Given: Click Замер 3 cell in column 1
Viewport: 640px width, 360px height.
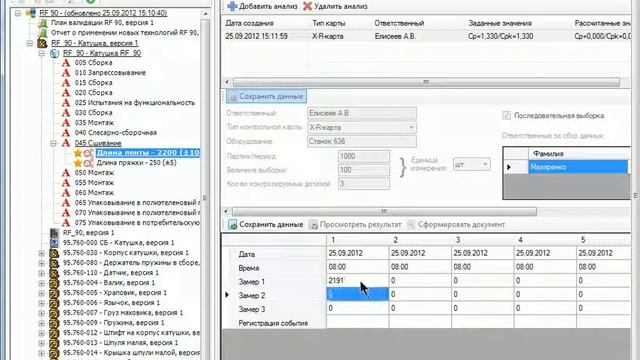Looking at the screenshot, I should coord(358,309).
